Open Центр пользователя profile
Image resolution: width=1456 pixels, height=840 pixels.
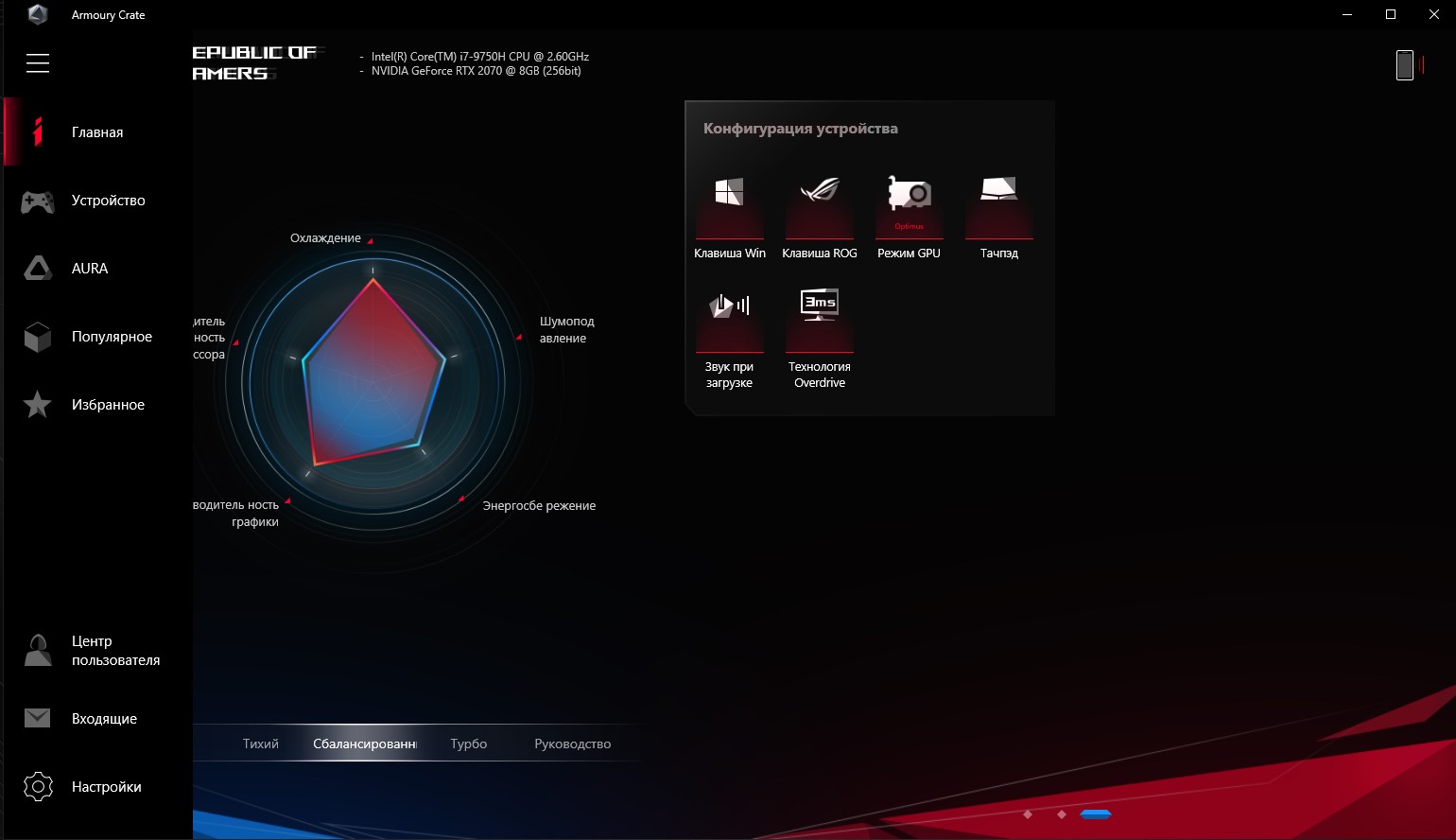click(x=38, y=651)
